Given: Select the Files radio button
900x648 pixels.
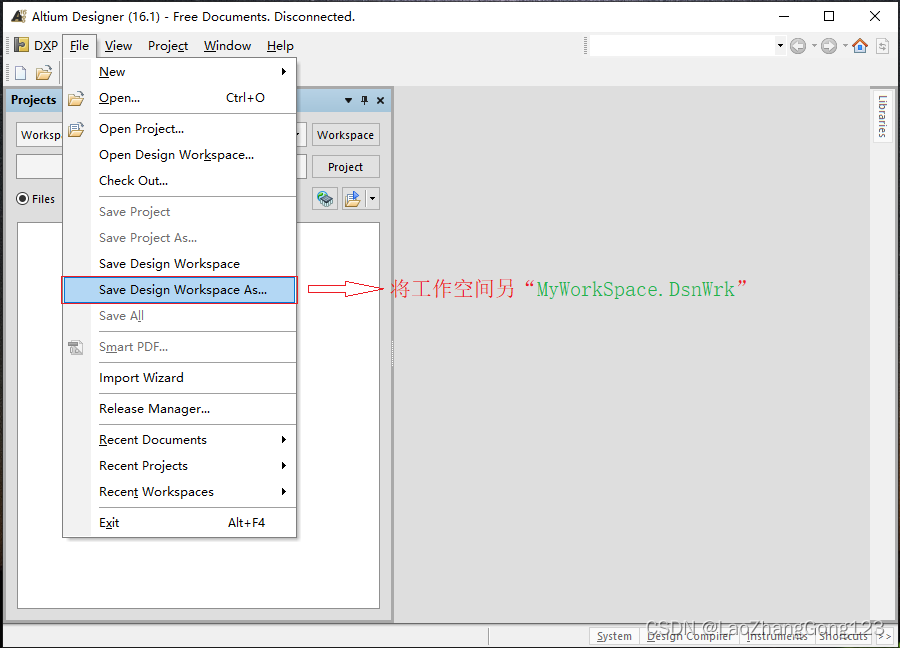Looking at the screenshot, I should [22, 199].
